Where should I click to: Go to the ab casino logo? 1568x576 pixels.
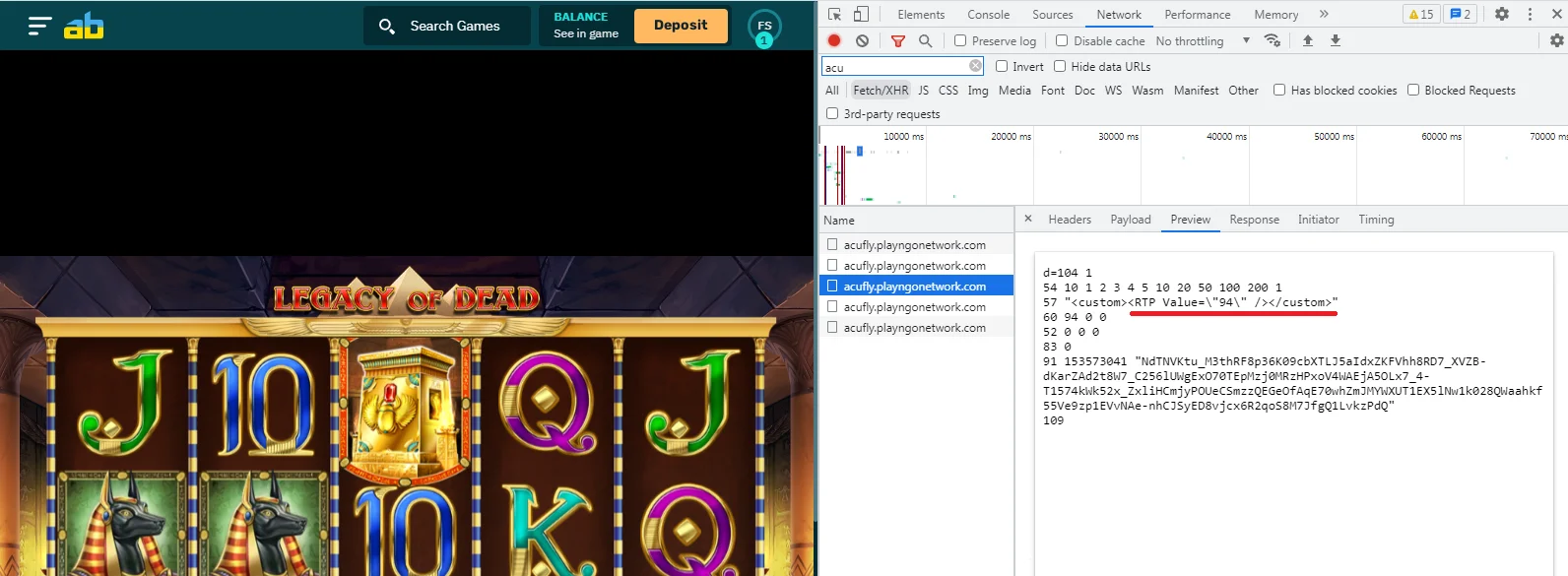point(84,26)
